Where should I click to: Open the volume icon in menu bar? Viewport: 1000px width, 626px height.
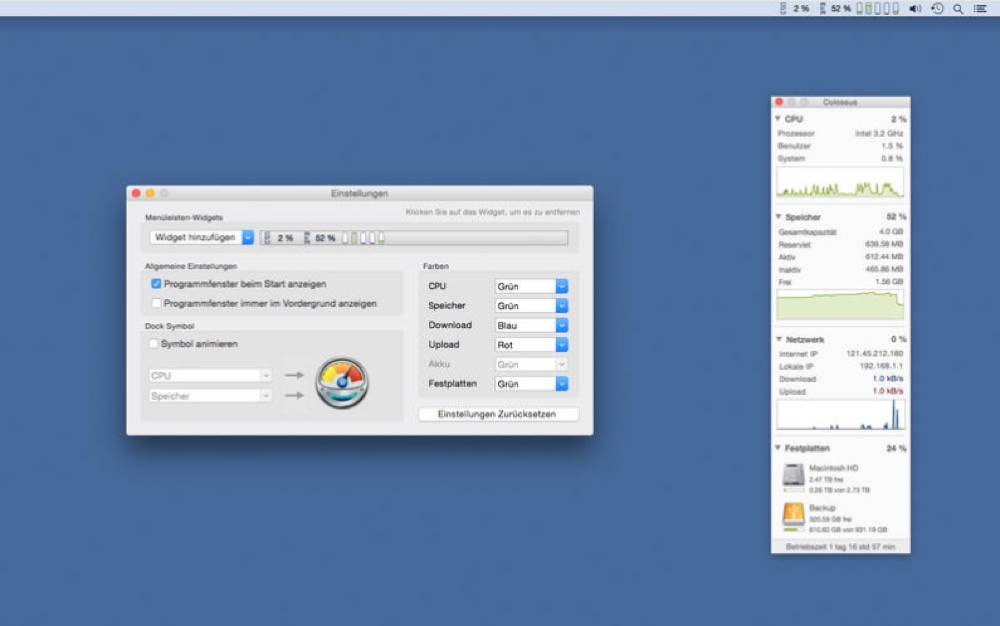pos(915,8)
